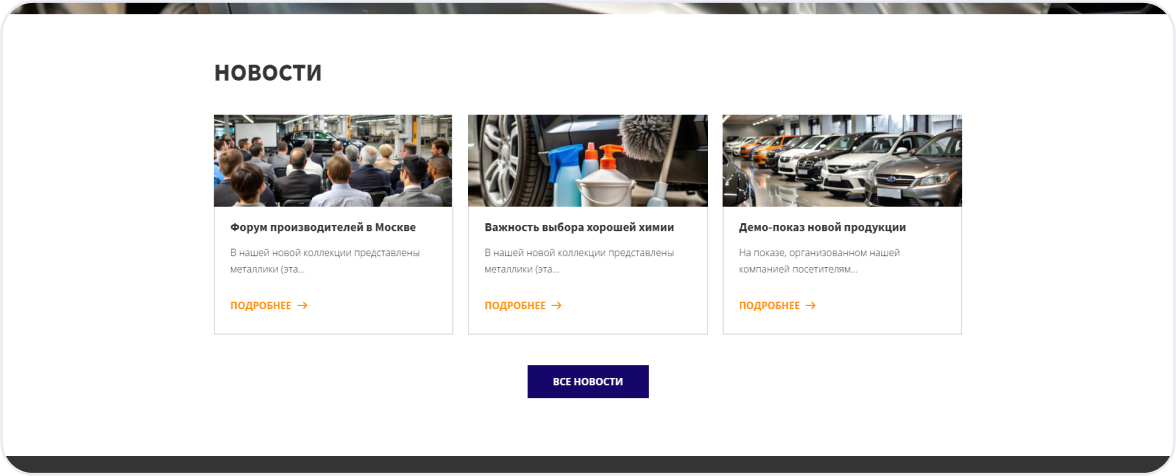Open ПОДРОБНЕЕ link for Демо-показ новой продукции
This screenshot has height=476, width=1176.
click(x=769, y=306)
